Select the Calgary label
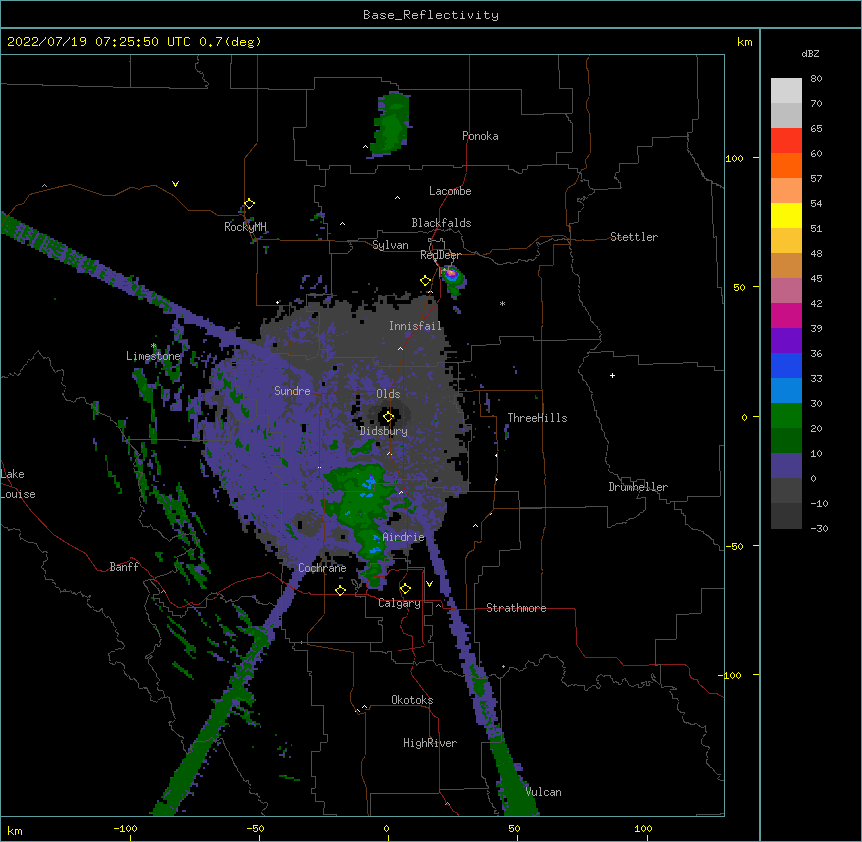862x842 pixels. tap(399, 603)
